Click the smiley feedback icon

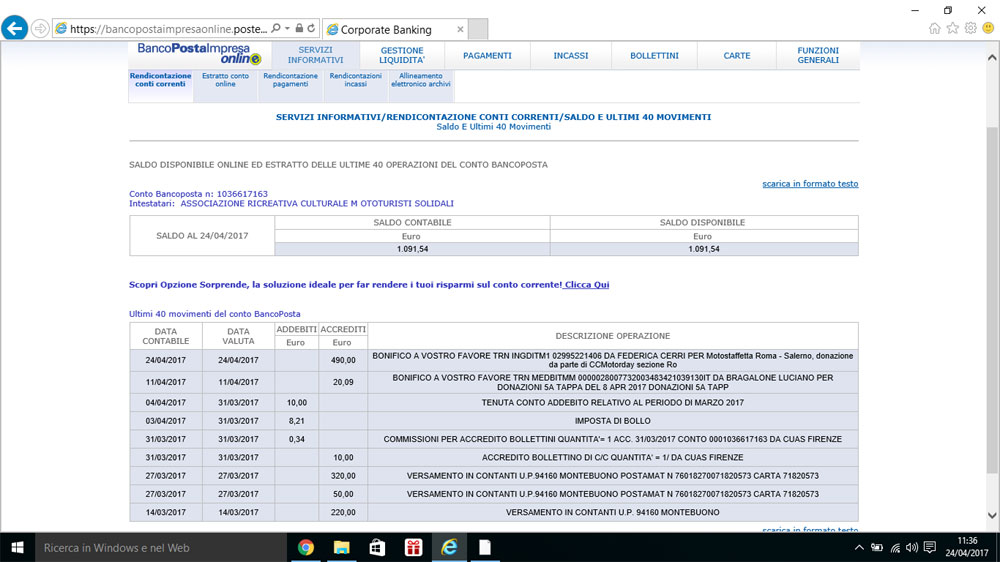[x=988, y=28]
